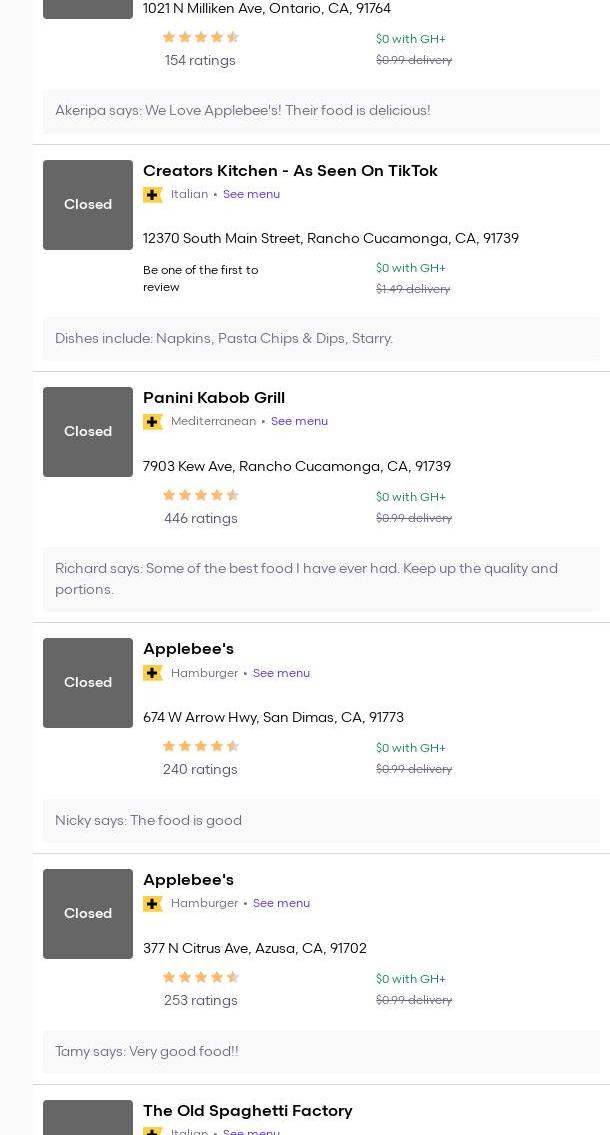Click the star rating above 154 ratings
The image size is (610, 1135).
pyautogui.click(x=201, y=38)
